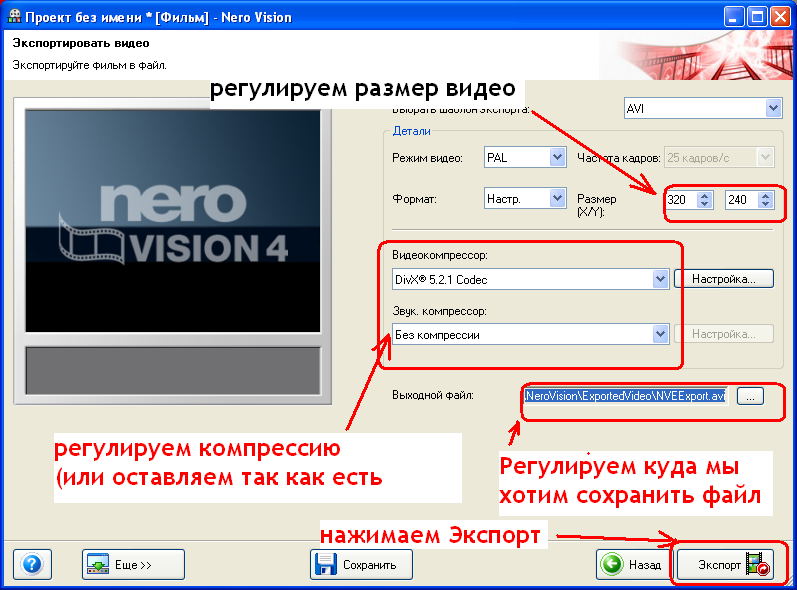Image resolution: width=797 pixels, height=590 pixels.
Task: Click the Видеокомпрессор: label
Action: (x=440, y=255)
